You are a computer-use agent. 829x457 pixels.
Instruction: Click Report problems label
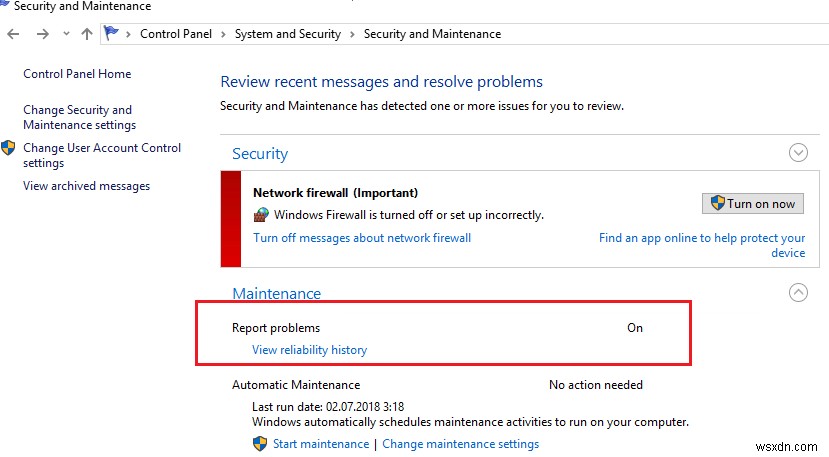click(x=275, y=328)
